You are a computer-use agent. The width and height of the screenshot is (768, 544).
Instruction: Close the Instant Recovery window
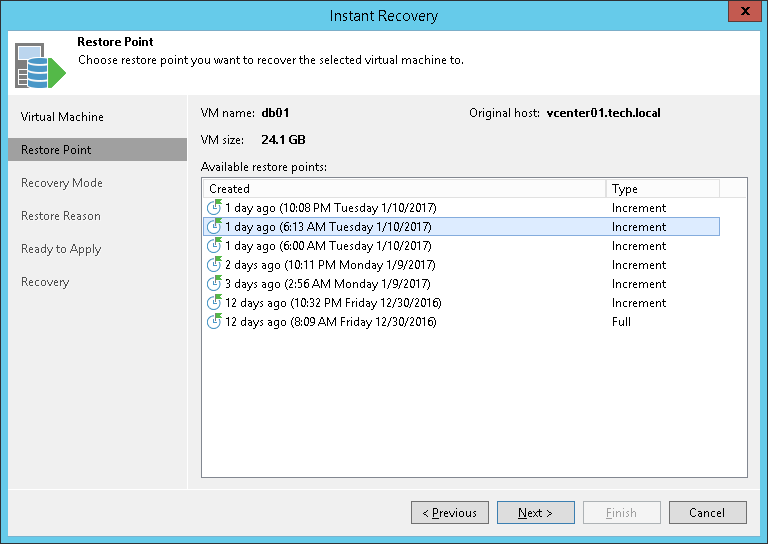point(741,13)
